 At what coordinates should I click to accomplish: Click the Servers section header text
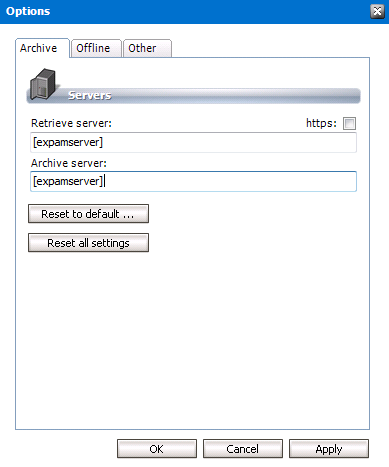pos(90,95)
